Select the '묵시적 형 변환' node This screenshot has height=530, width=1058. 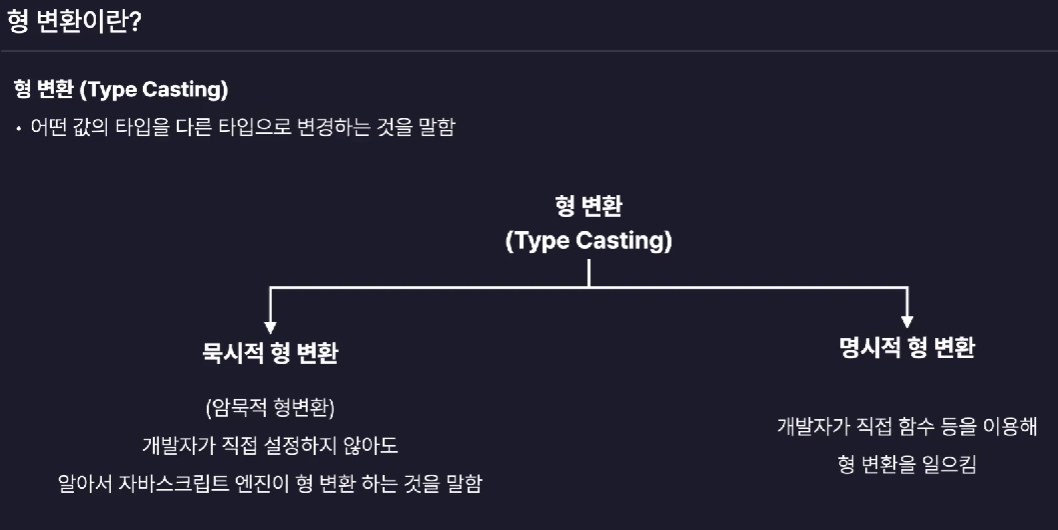tap(270, 353)
